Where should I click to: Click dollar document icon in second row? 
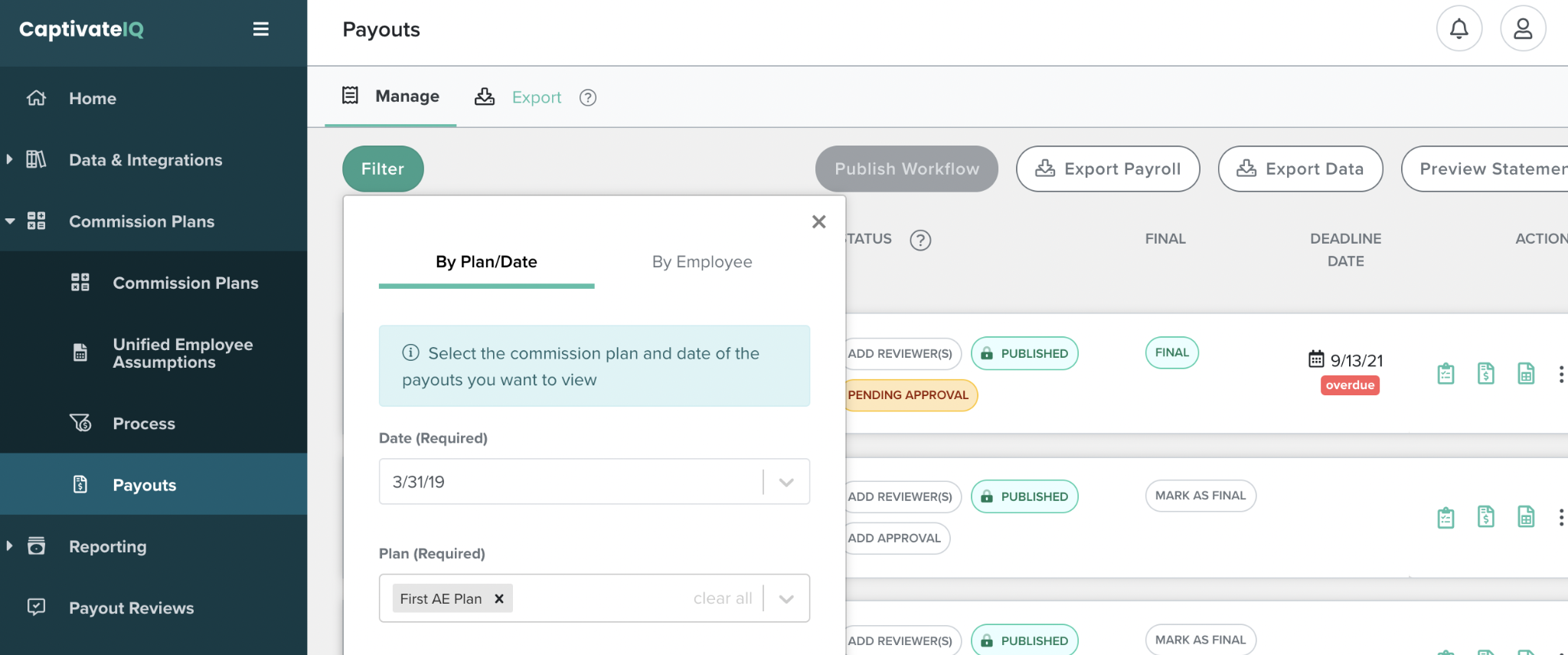tap(1485, 517)
